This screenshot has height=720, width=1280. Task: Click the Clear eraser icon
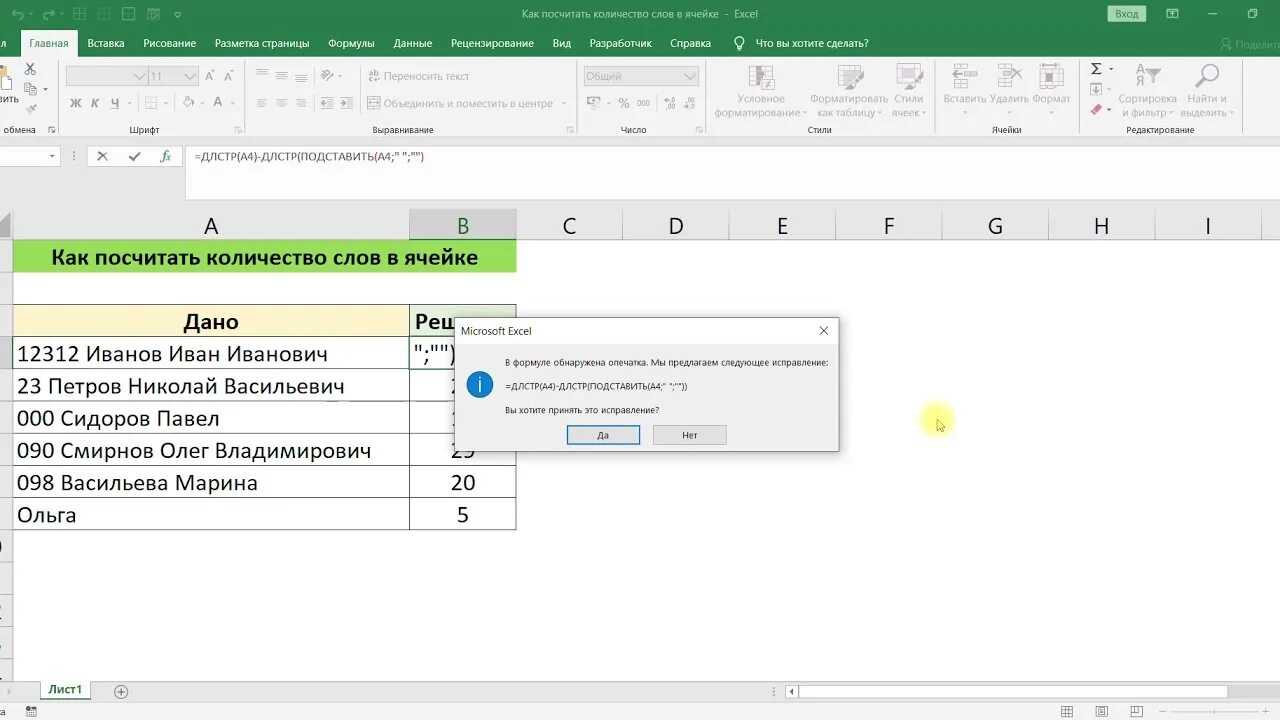(x=1096, y=109)
